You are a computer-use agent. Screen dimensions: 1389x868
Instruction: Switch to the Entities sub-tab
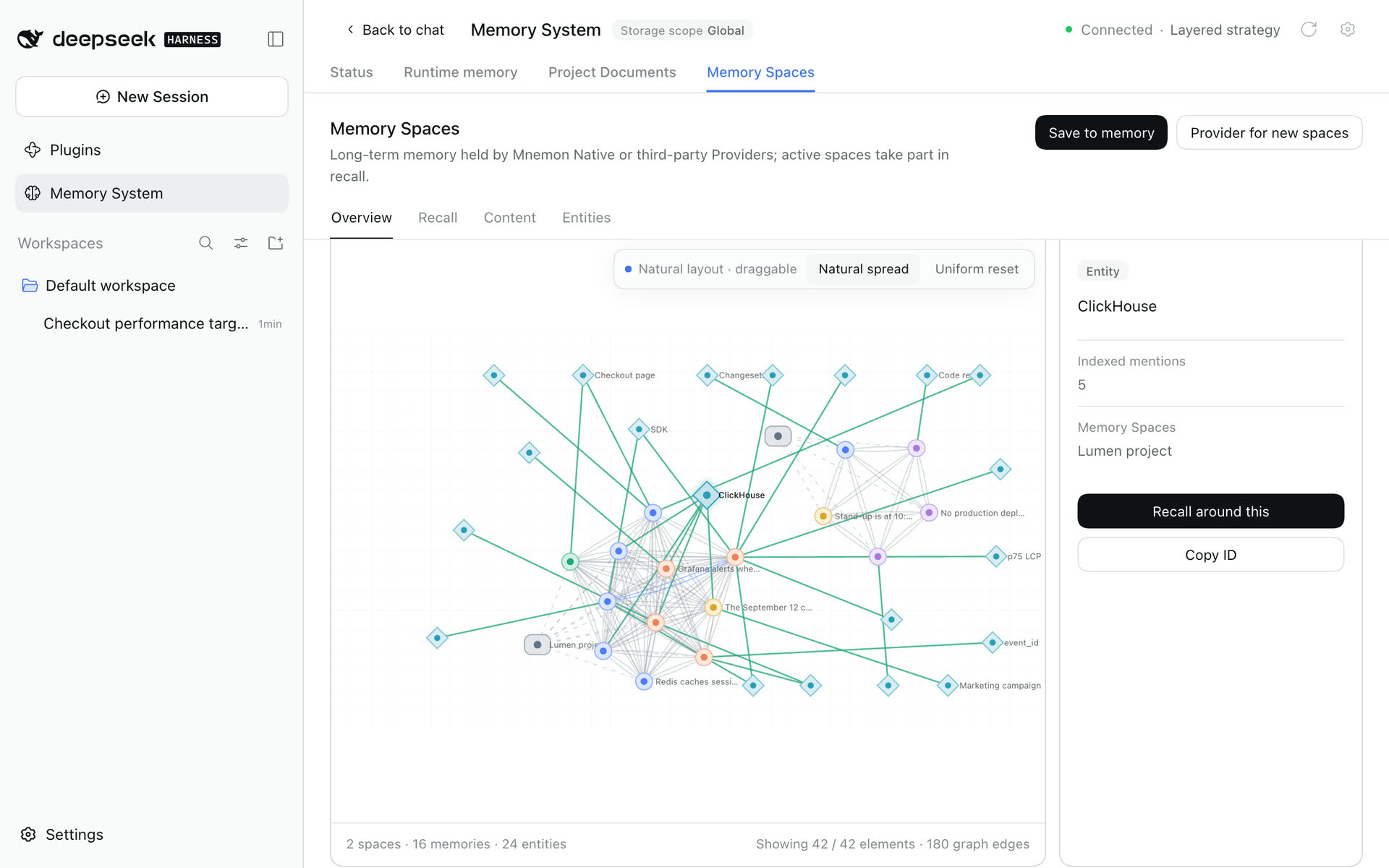point(587,218)
